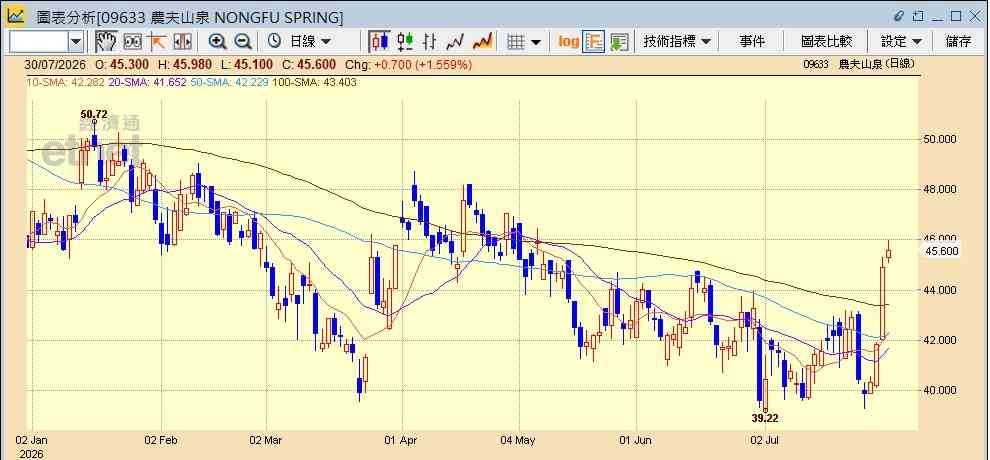Image resolution: width=990 pixels, height=460 pixels.
Task: Click the C: 45.600 close value
Action: pos(309,64)
